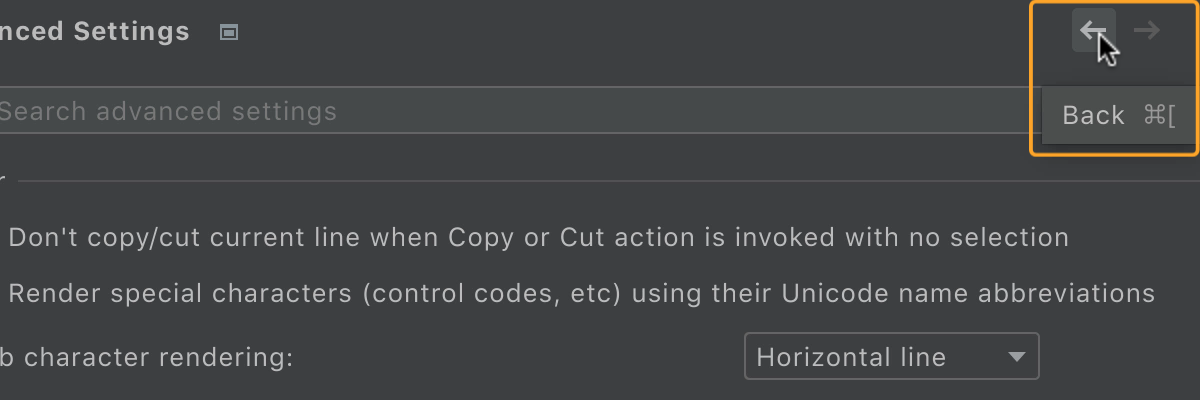Click the 'character rendering:' label
The width and height of the screenshot is (1200, 400).
[x=158, y=357]
